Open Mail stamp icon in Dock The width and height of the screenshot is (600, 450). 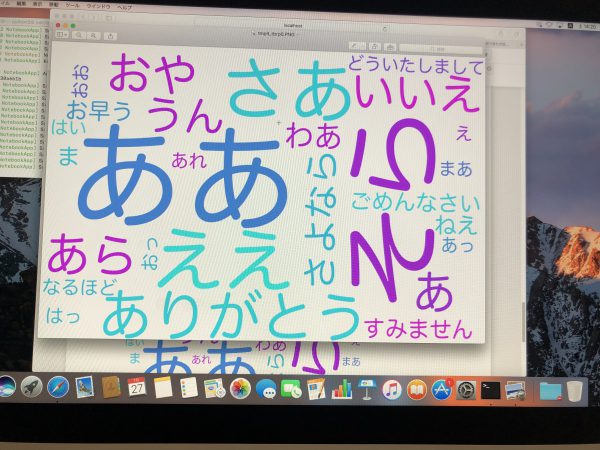pyautogui.click(x=85, y=387)
